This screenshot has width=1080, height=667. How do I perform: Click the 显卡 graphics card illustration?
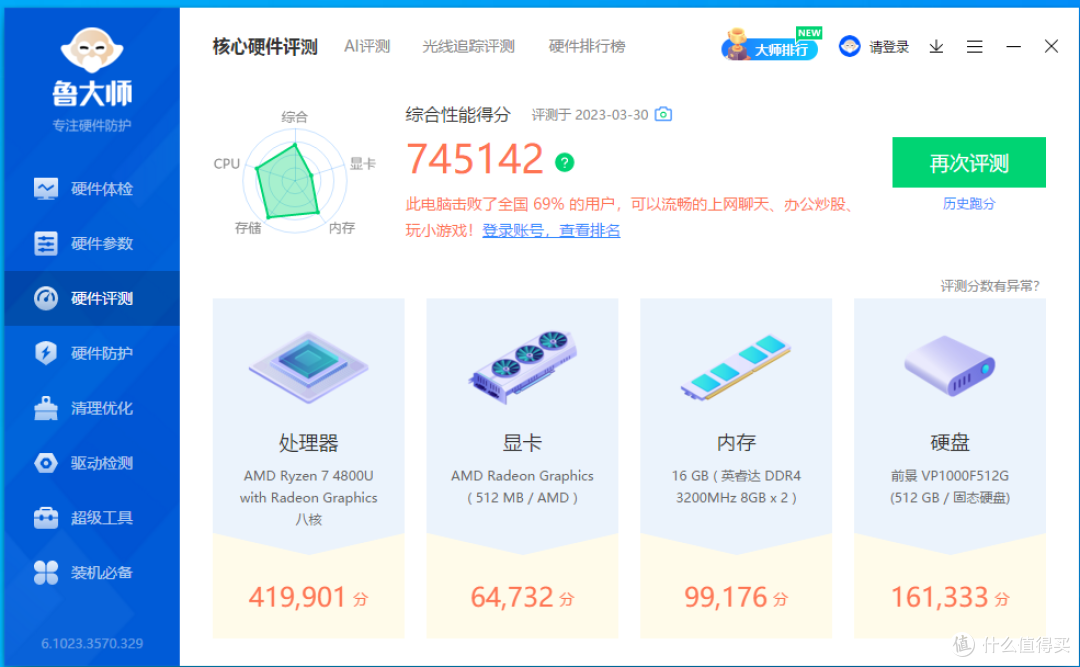point(522,367)
